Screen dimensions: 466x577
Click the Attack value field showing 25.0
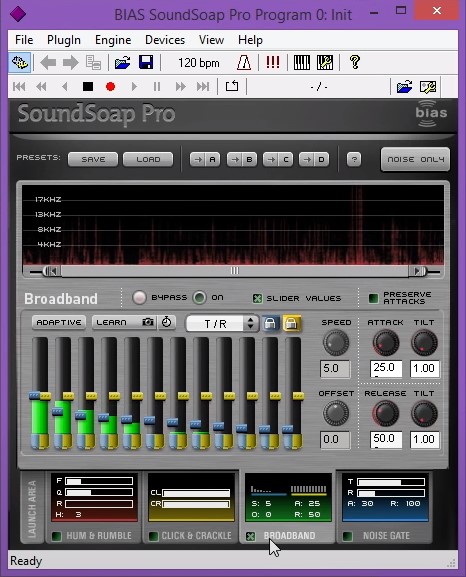click(386, 368)
